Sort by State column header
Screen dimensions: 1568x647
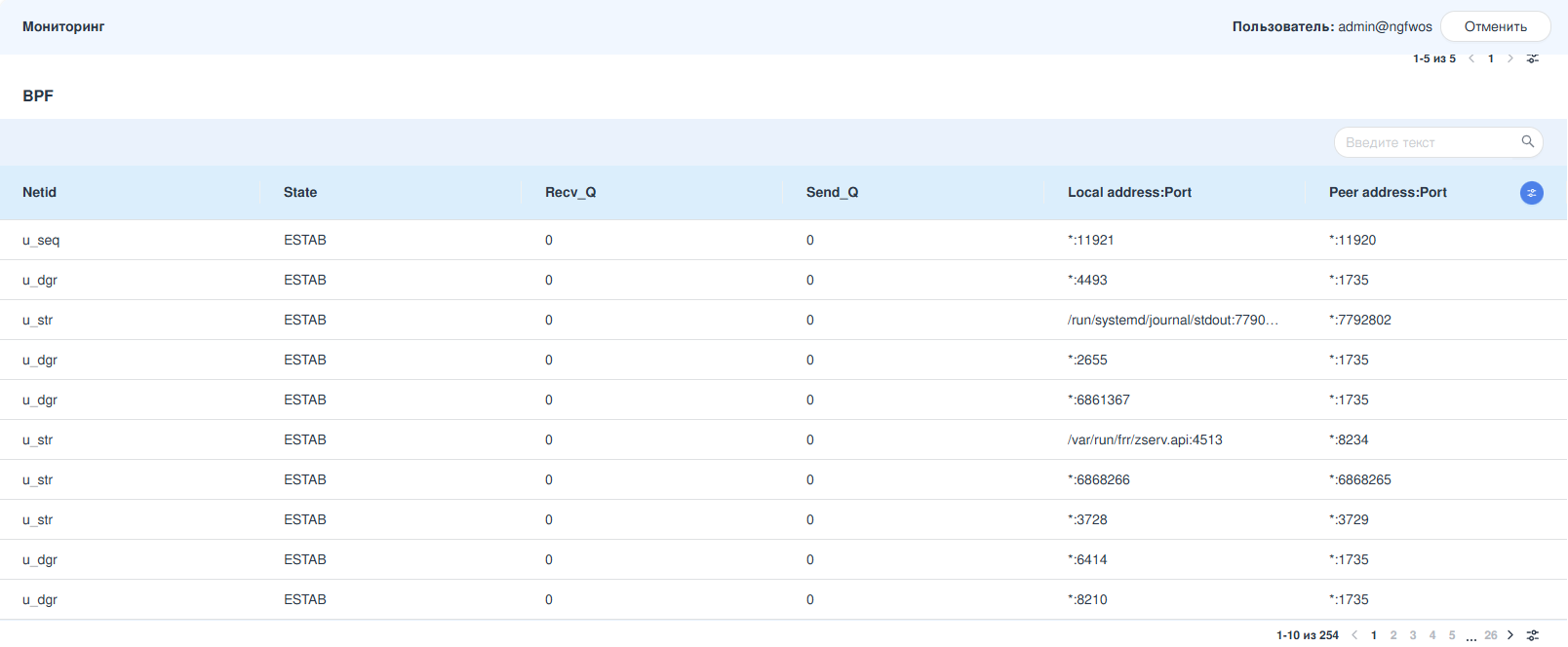click(300, 192)
